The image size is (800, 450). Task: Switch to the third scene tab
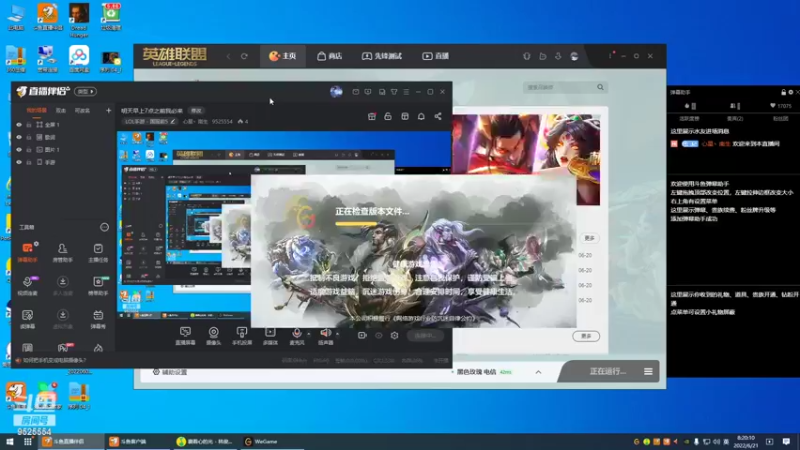(x=82, y=110)
